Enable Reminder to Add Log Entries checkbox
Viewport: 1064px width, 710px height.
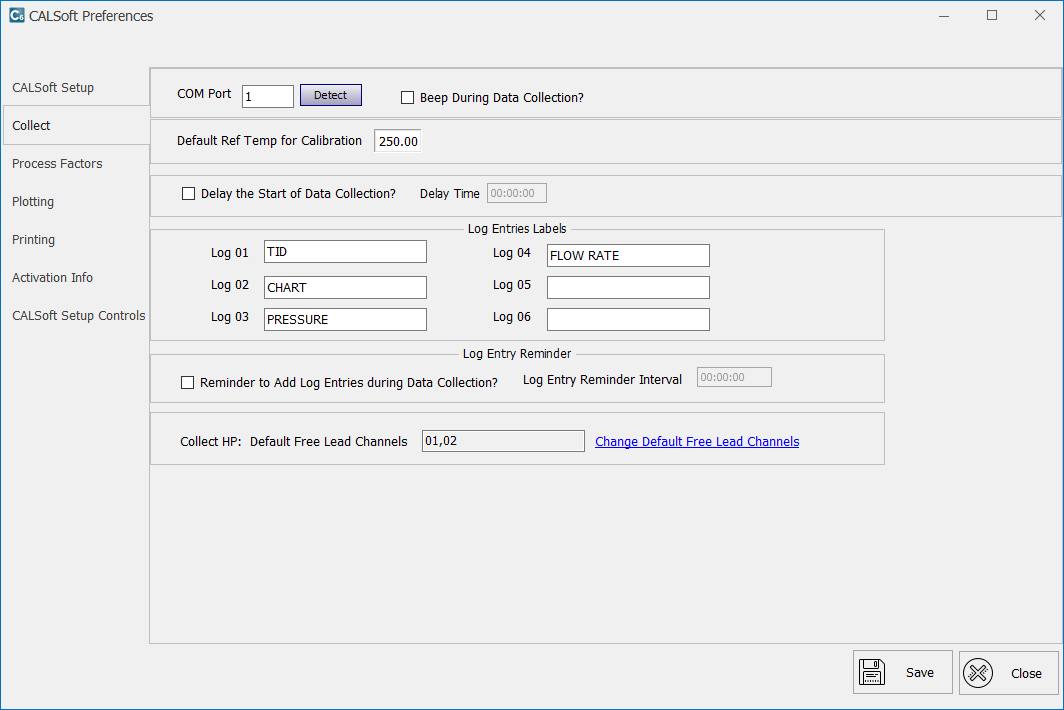187,383
